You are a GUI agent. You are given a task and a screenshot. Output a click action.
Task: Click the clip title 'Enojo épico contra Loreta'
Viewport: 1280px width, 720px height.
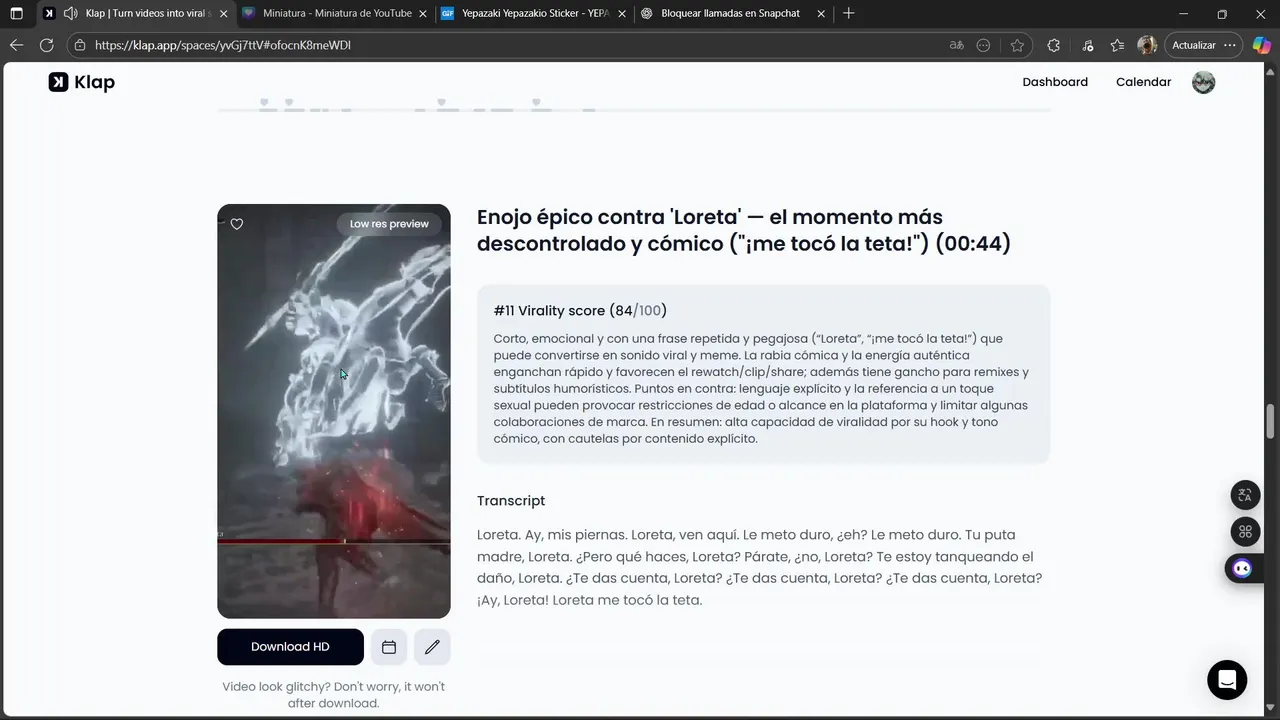[744, 230]
